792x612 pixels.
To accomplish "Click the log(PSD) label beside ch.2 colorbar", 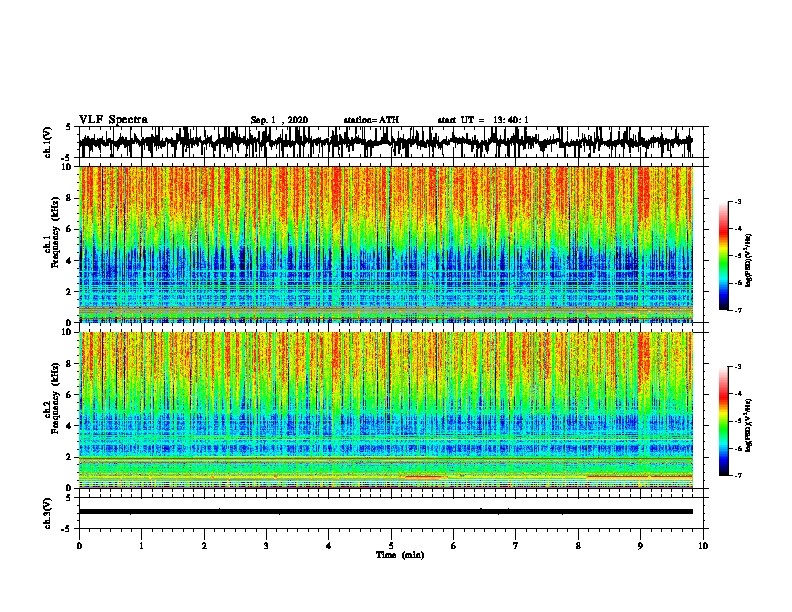I will [748, 425].
